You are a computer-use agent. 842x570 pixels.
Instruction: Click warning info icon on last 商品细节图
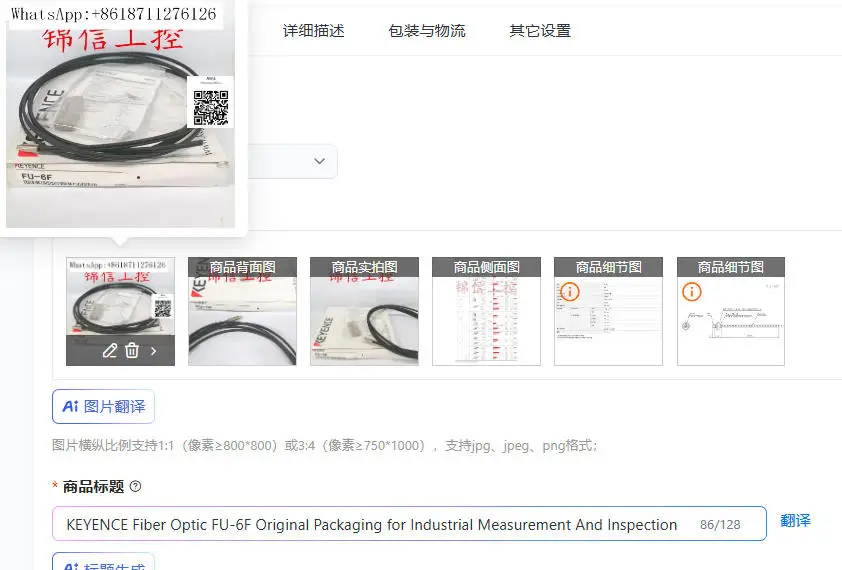click(x=692, y=292)
